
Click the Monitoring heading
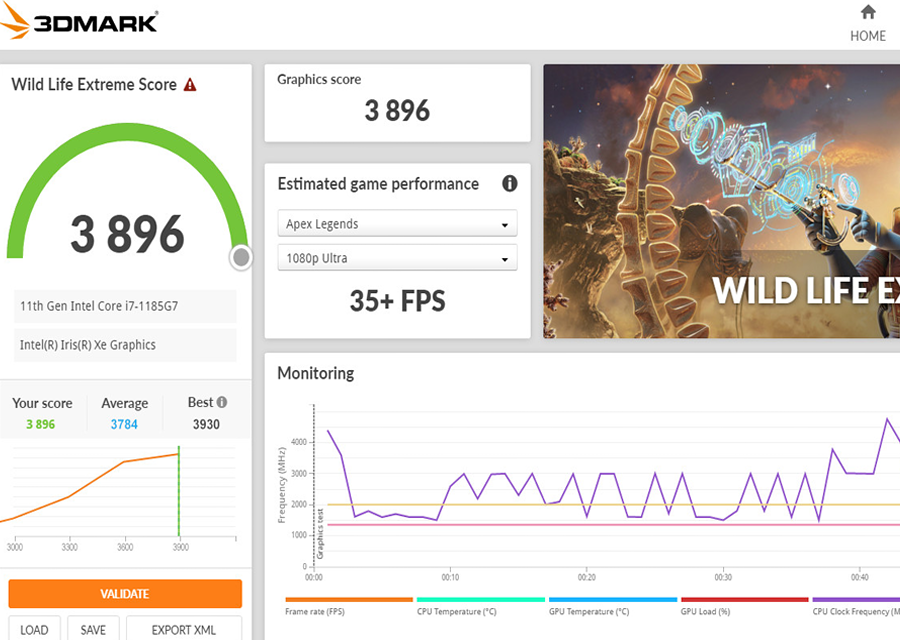point(316,373)
